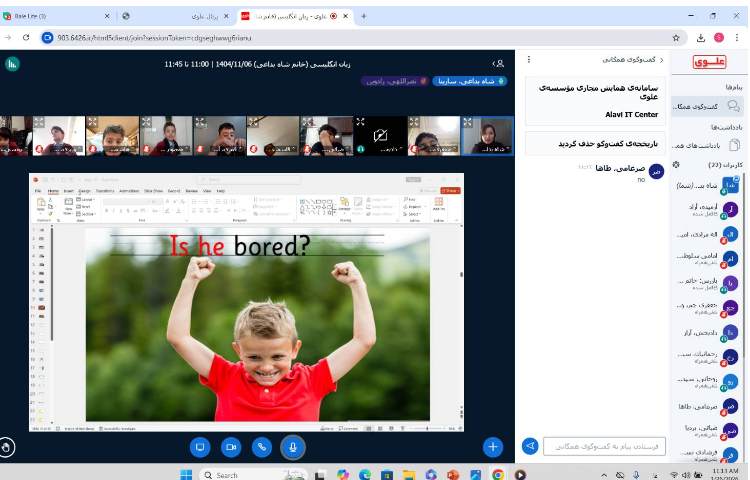Viewport: 750px width, 480px height.
Task: Open the blue plus actions menu
Action: (492, 447)
